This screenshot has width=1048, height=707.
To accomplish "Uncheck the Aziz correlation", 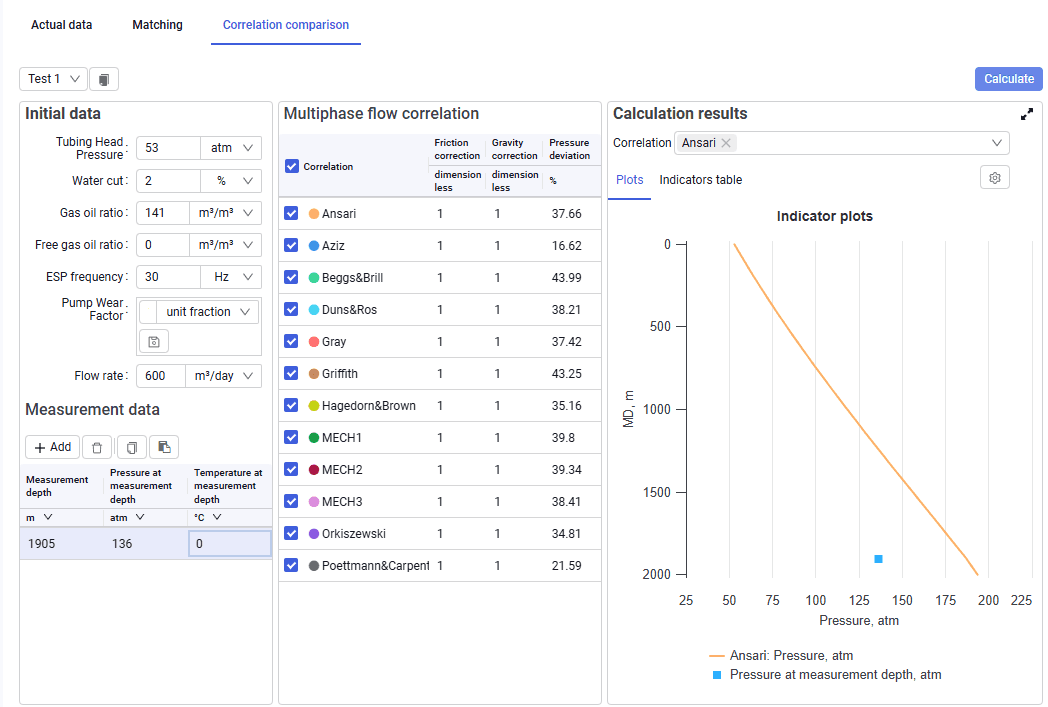I will click(x=291, y=245).
